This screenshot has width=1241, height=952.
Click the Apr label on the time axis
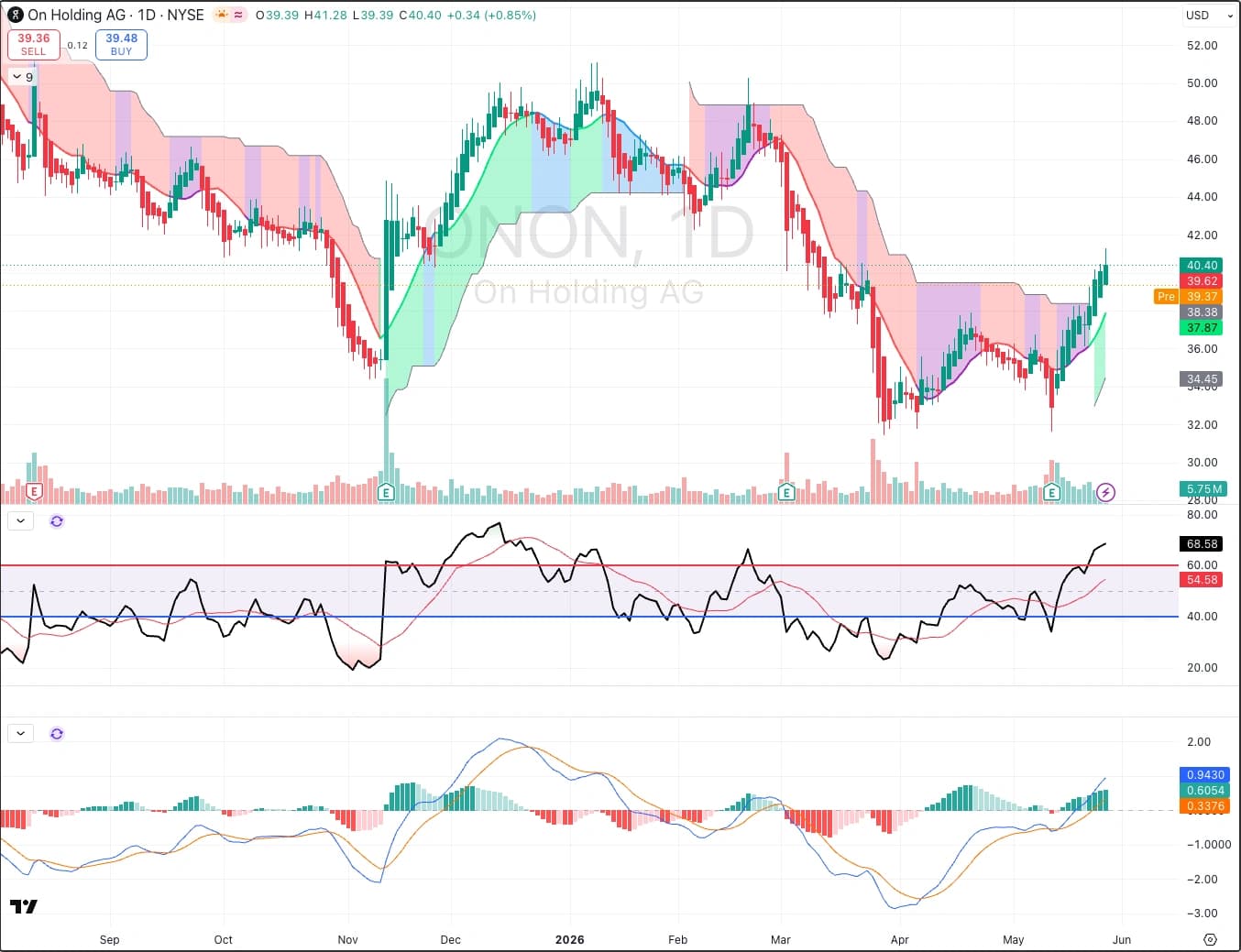click(899, 939)
